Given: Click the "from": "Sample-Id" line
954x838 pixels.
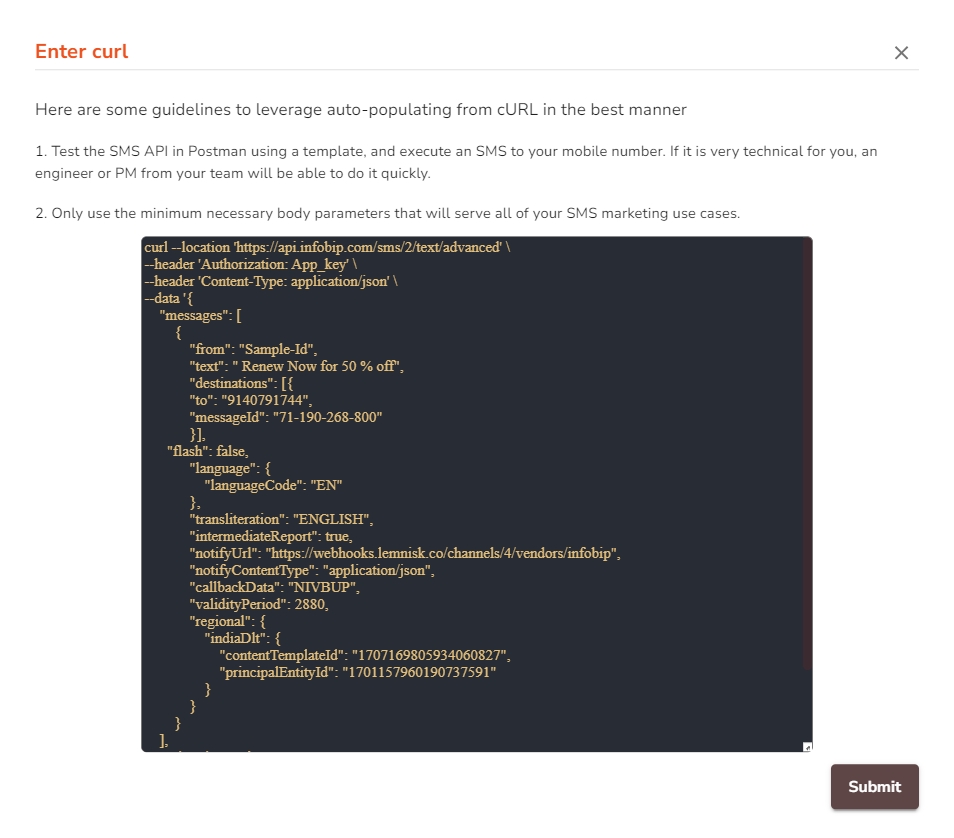Looking at the screenshot, I should (252, 349).
